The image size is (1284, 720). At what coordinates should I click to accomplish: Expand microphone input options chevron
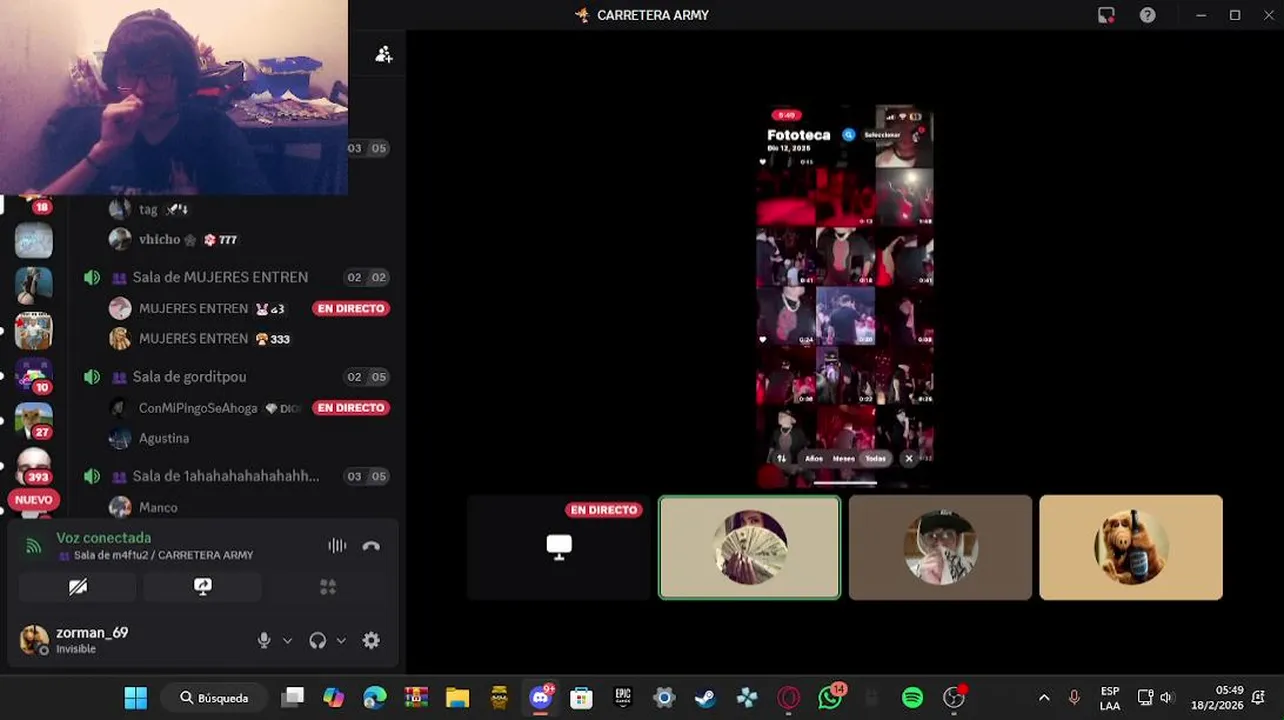click(x=288, y=641)
